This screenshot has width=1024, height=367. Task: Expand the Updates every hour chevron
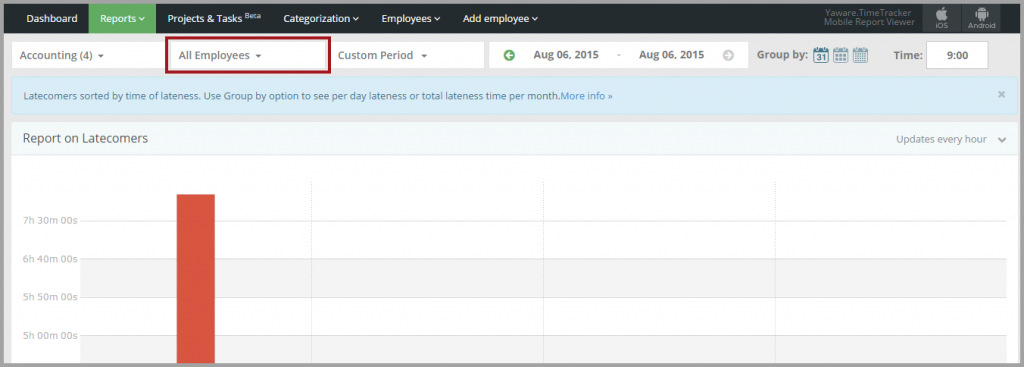click(x=1002, y=139)
